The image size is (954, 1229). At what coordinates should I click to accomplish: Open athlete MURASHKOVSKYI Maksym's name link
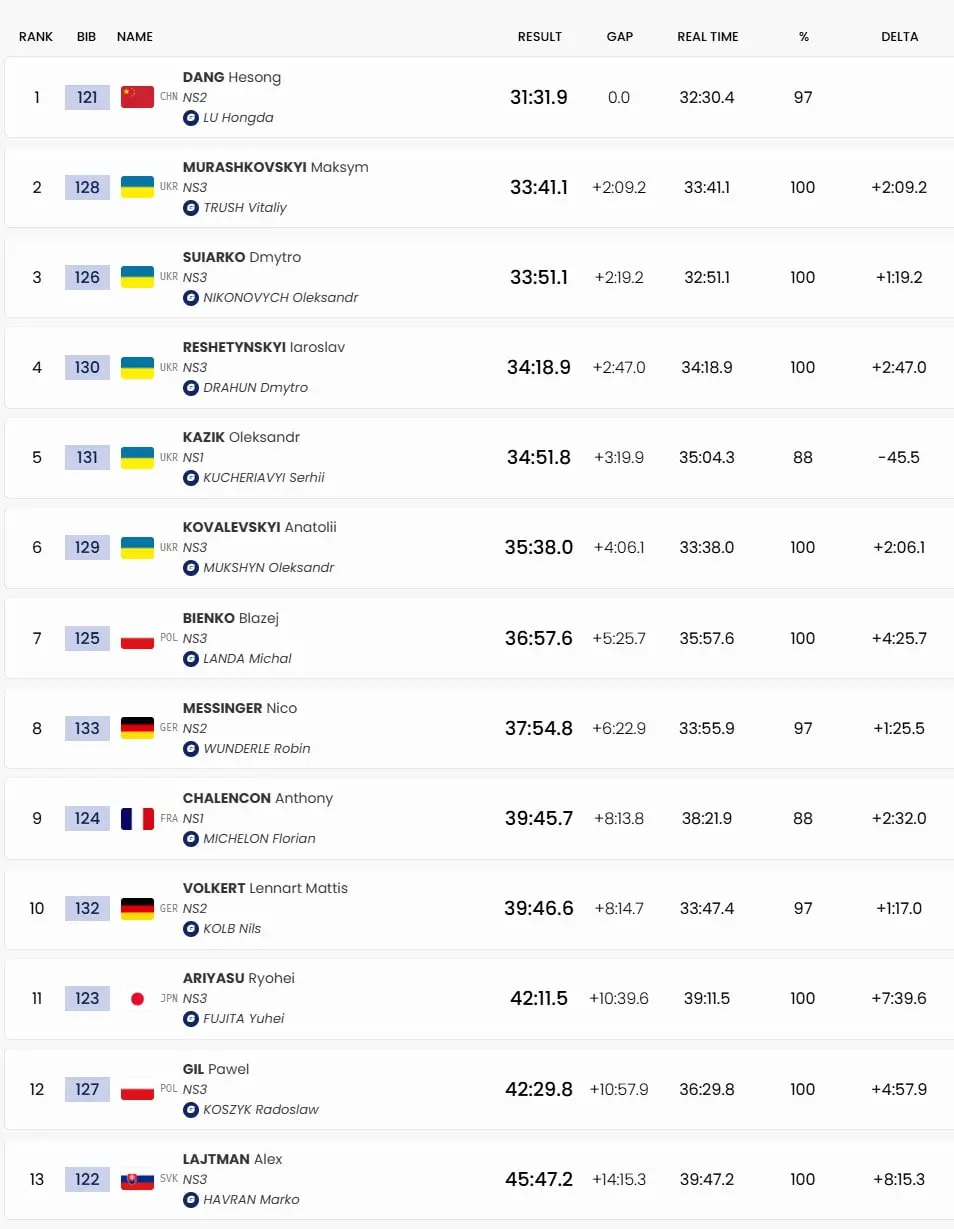(x=275, y=167)
